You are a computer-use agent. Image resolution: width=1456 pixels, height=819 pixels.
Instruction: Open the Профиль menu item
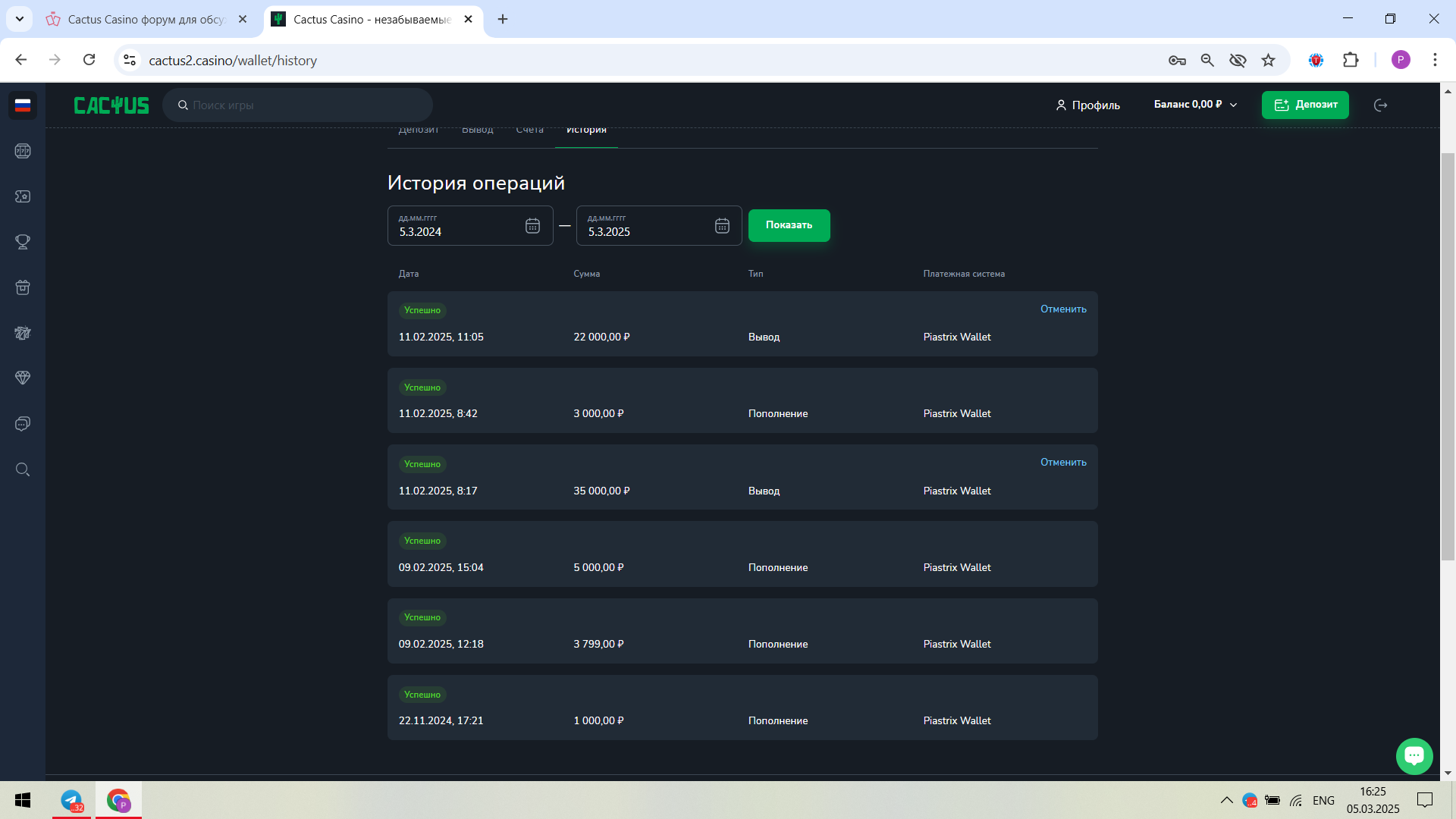[1087, 105]
